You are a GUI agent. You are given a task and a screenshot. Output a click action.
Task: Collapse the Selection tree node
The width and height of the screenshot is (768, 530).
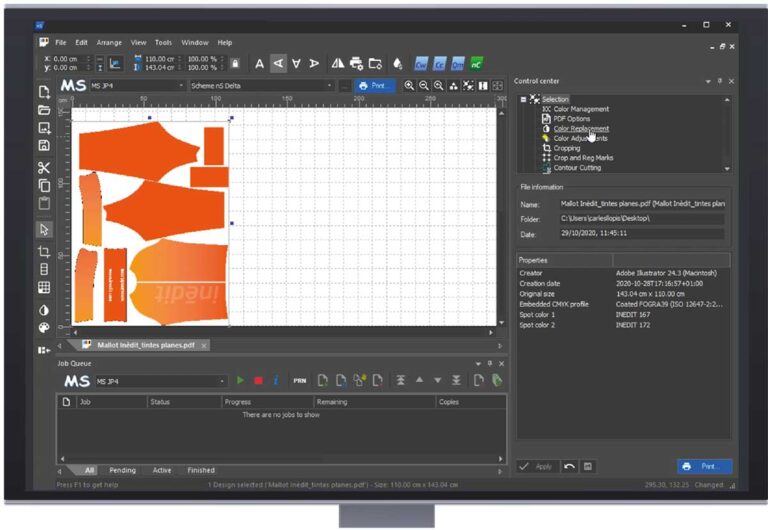[x=523, y=99]
